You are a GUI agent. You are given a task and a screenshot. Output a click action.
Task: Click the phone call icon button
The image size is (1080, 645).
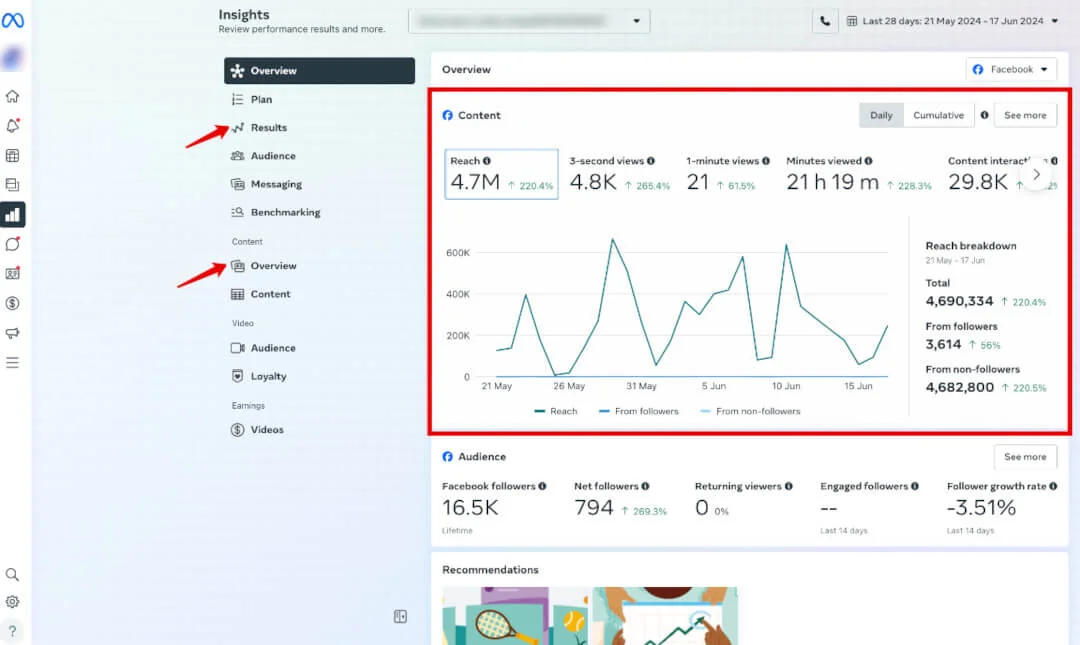(x=825, y=21)
